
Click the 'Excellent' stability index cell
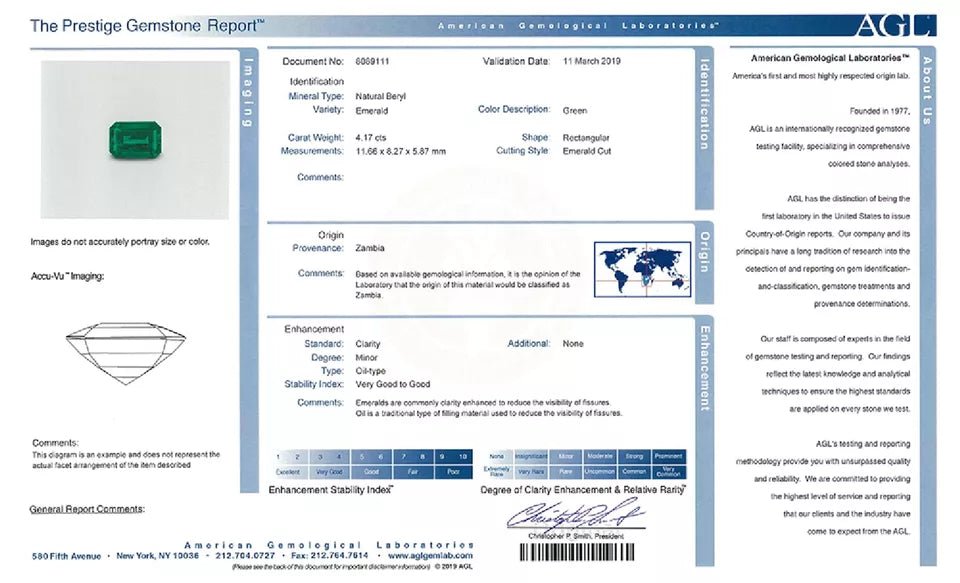[288, 470]
